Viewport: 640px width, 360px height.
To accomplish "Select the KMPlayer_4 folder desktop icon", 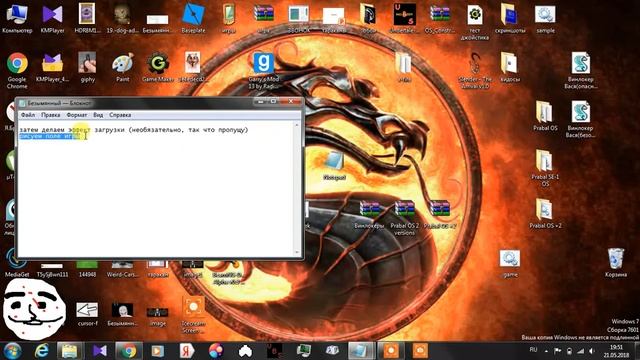I will 52,67.
